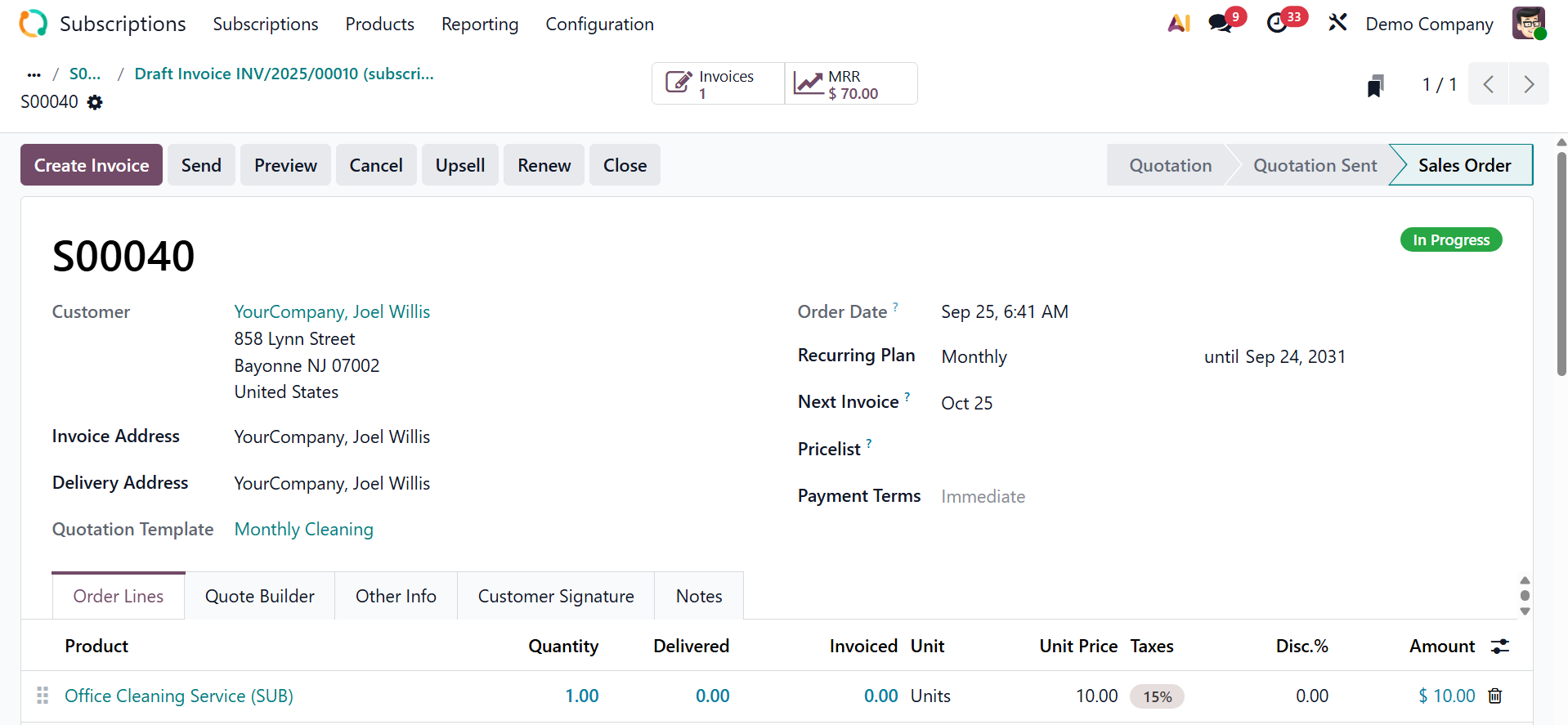Switch to the Quote Builder tab
1568x725 pixels.
(x=259, y=597)
